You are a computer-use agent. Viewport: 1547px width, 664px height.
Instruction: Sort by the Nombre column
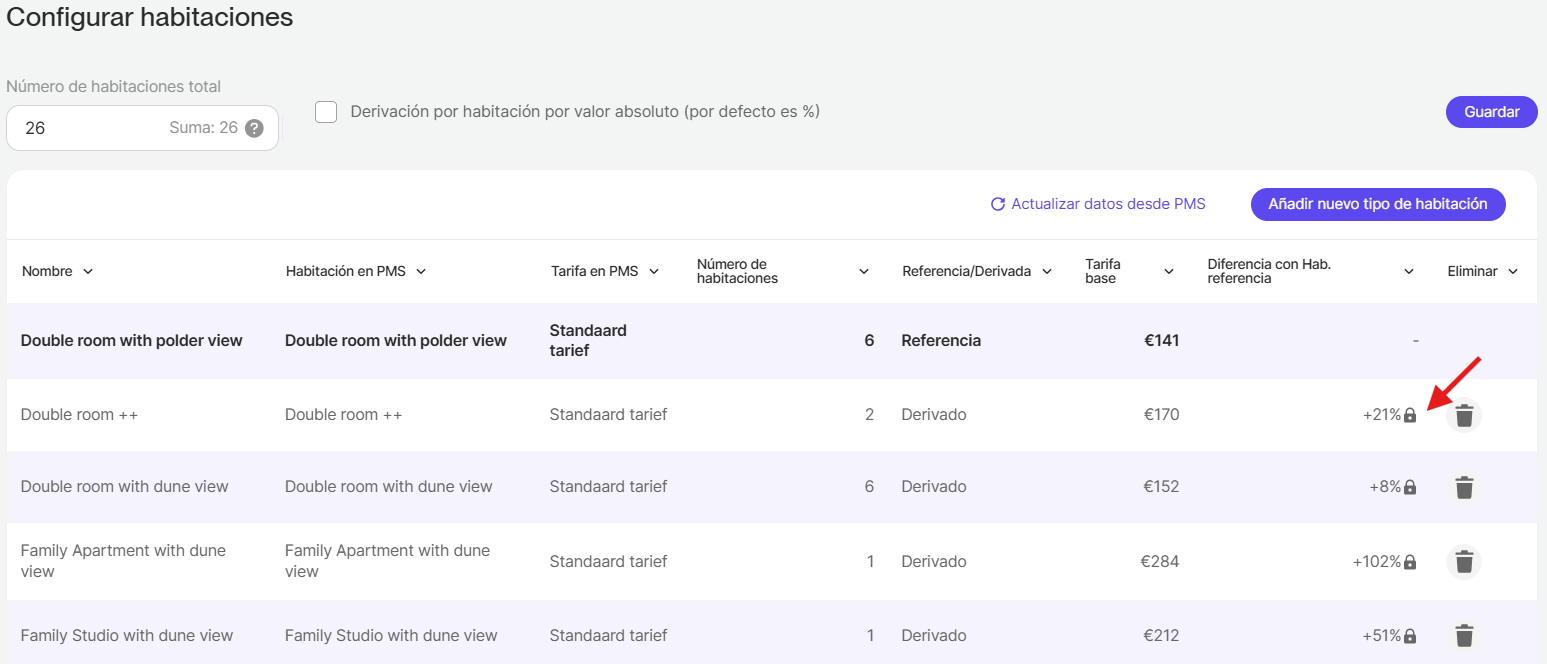coord(57,271)
